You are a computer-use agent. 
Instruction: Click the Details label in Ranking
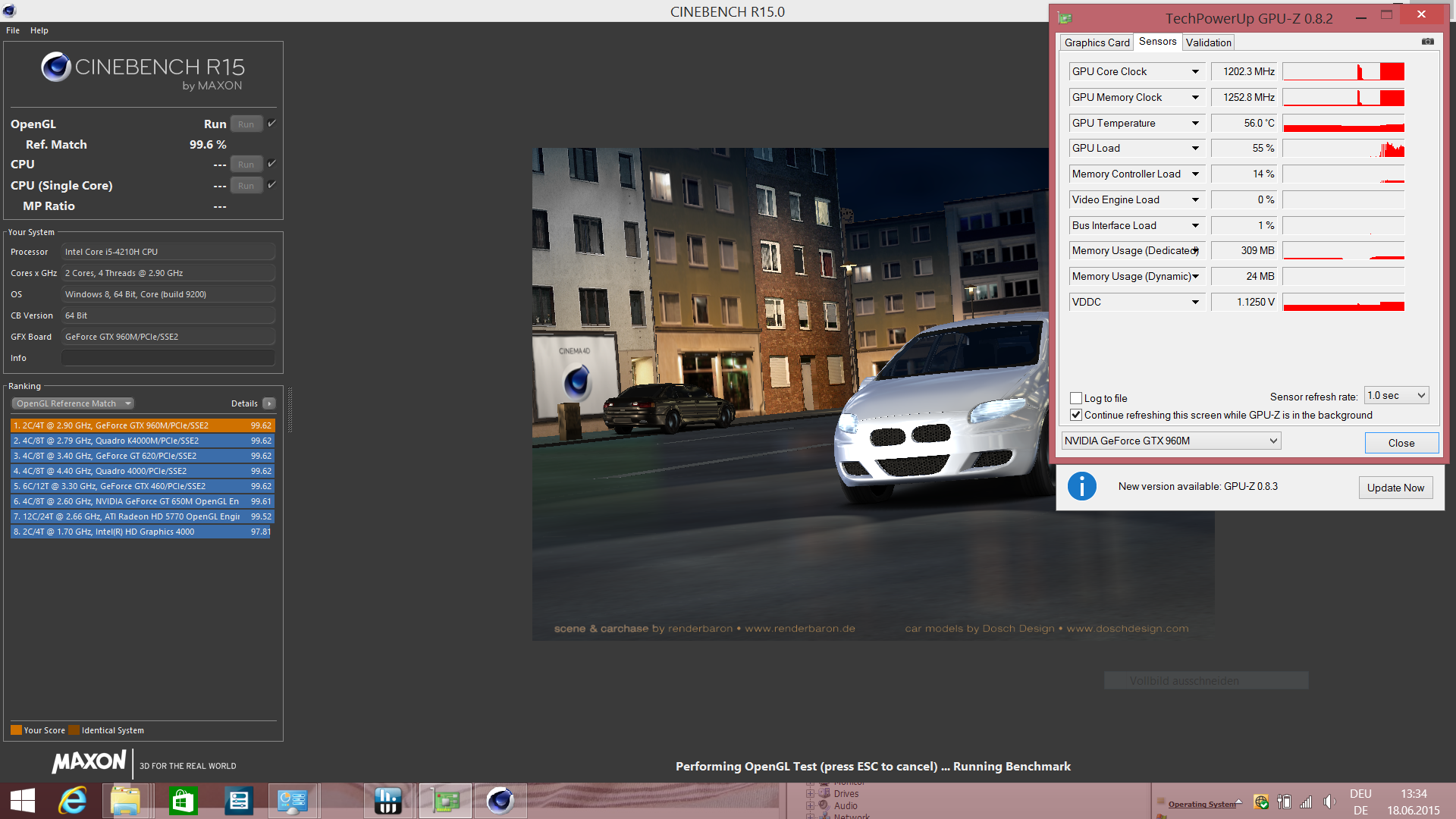[244, 403]
